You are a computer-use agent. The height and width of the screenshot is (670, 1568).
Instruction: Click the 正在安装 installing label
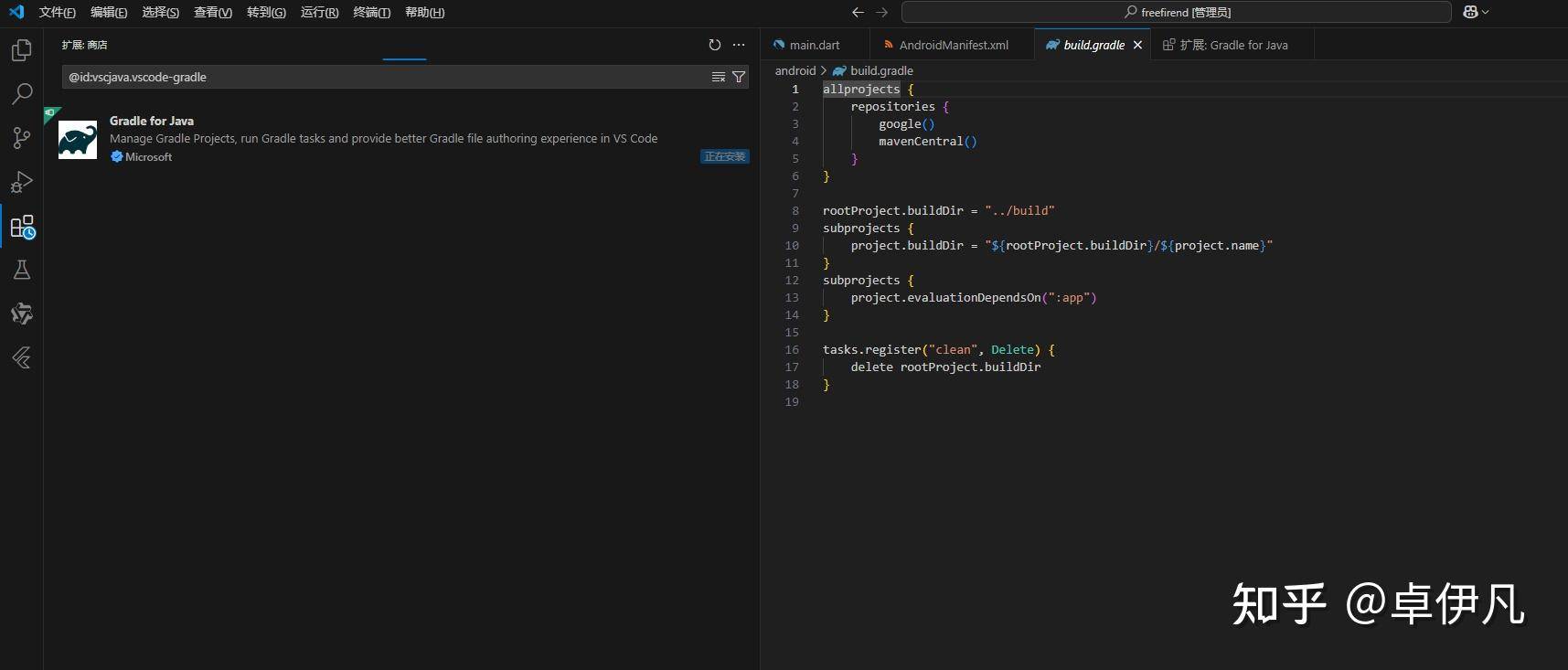[725, 156]
